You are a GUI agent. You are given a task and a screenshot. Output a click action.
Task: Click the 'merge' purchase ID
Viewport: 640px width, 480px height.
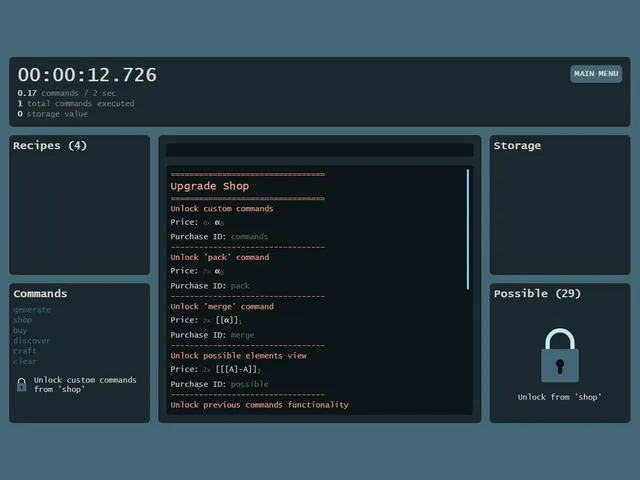click(242, 335)
